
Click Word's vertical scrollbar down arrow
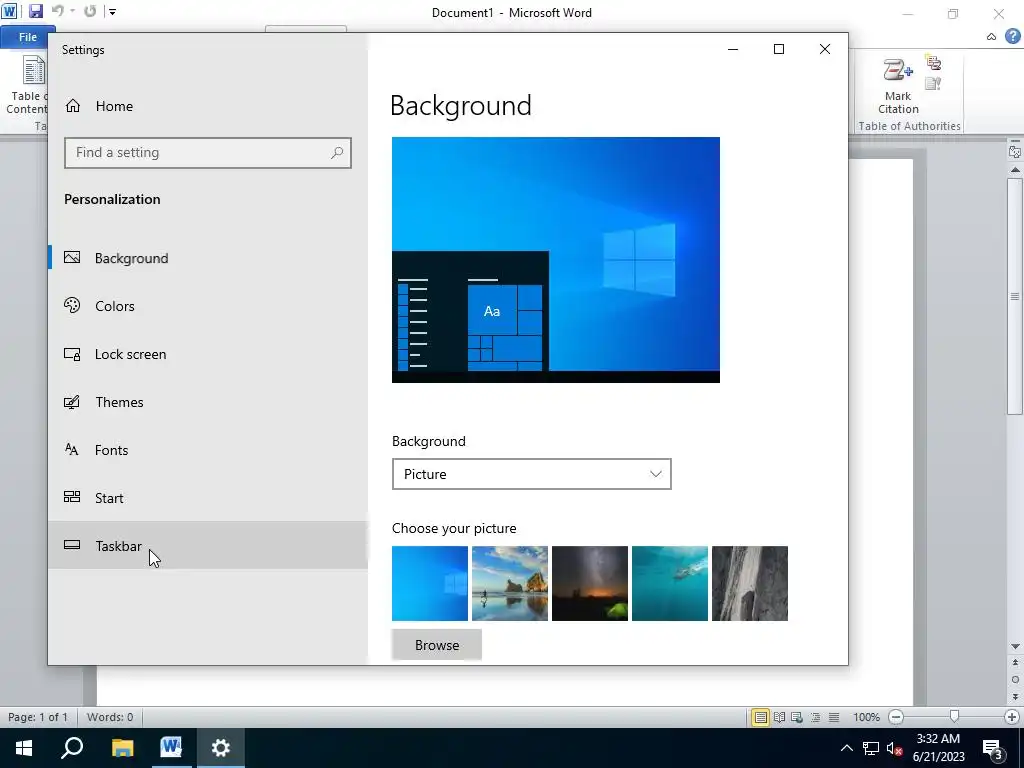click(1015, 647)
